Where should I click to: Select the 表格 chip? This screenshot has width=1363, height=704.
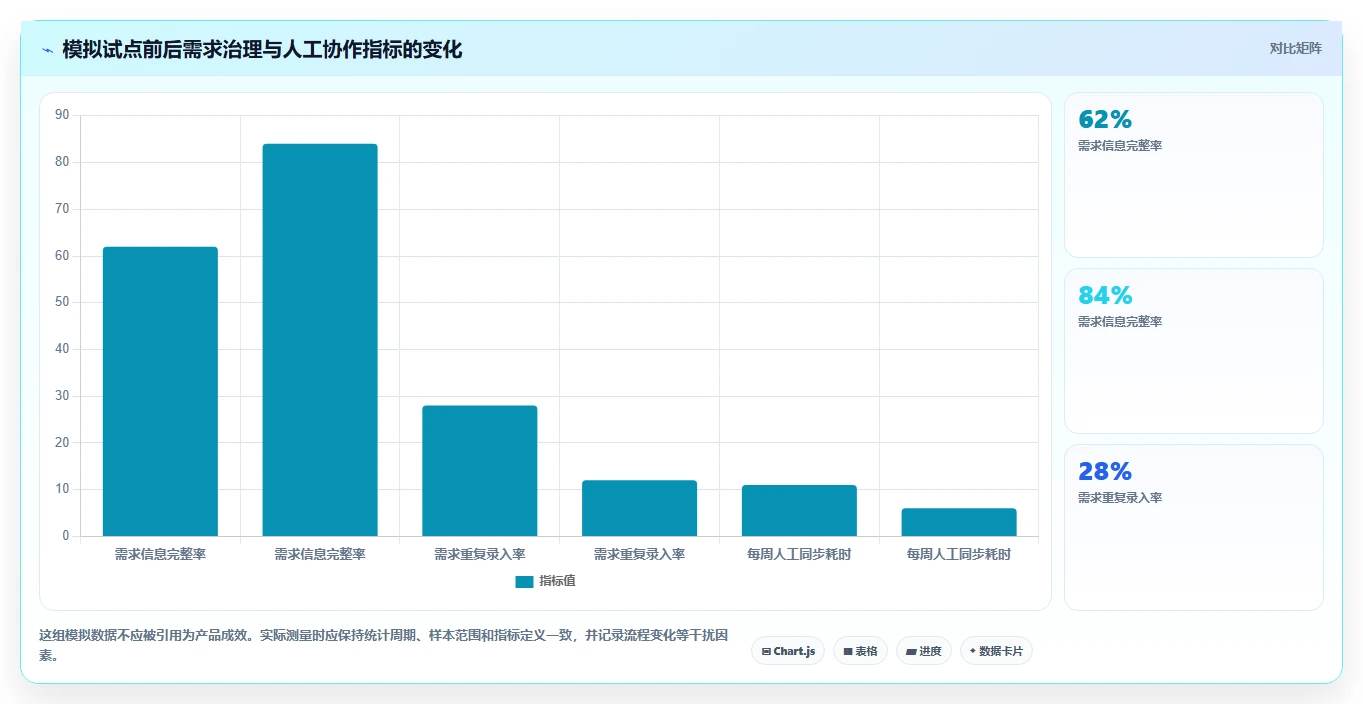(x=860, y=651)
